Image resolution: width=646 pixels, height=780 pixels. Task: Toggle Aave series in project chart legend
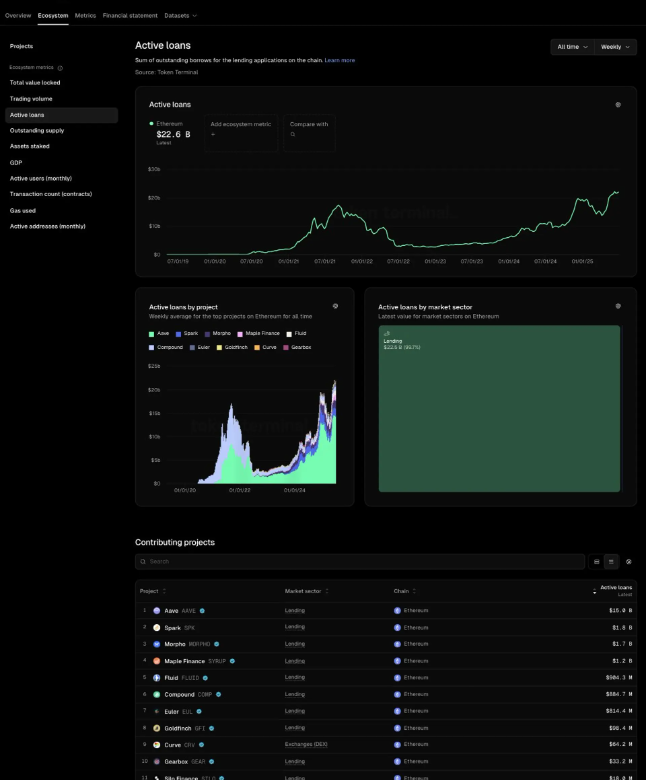(x=159, y=334)
